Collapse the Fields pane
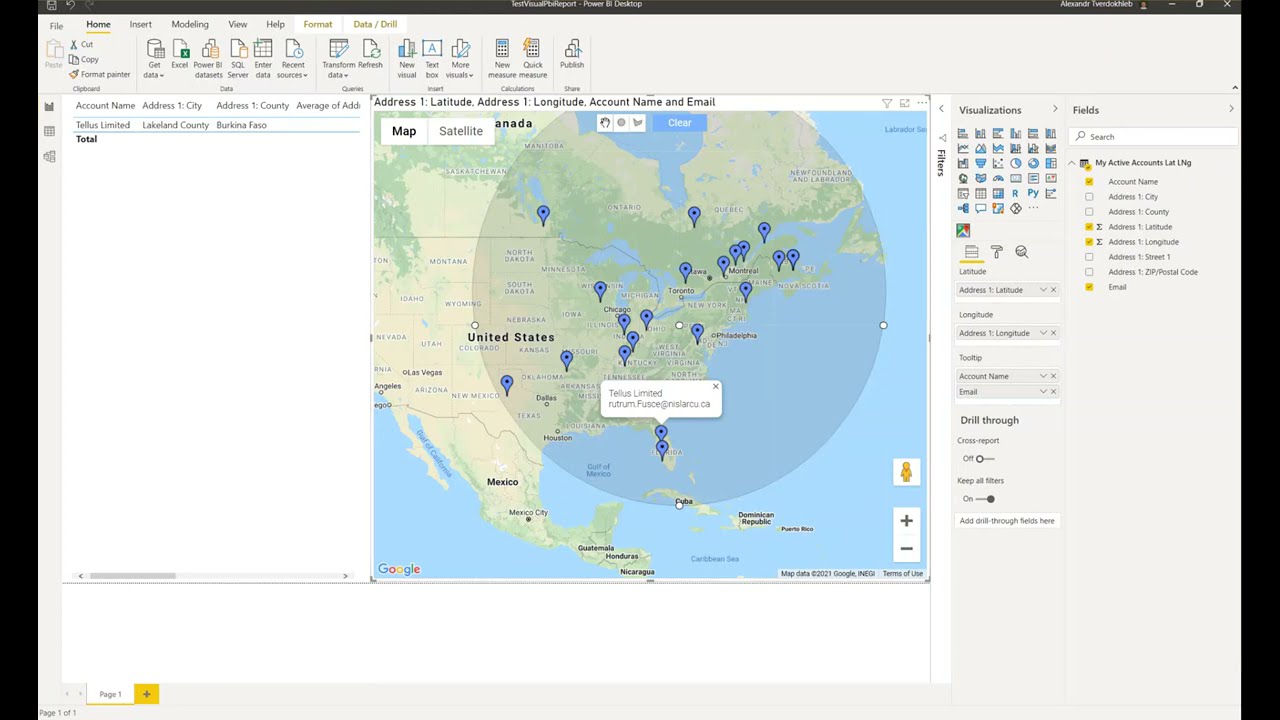 coord(1231,109)
